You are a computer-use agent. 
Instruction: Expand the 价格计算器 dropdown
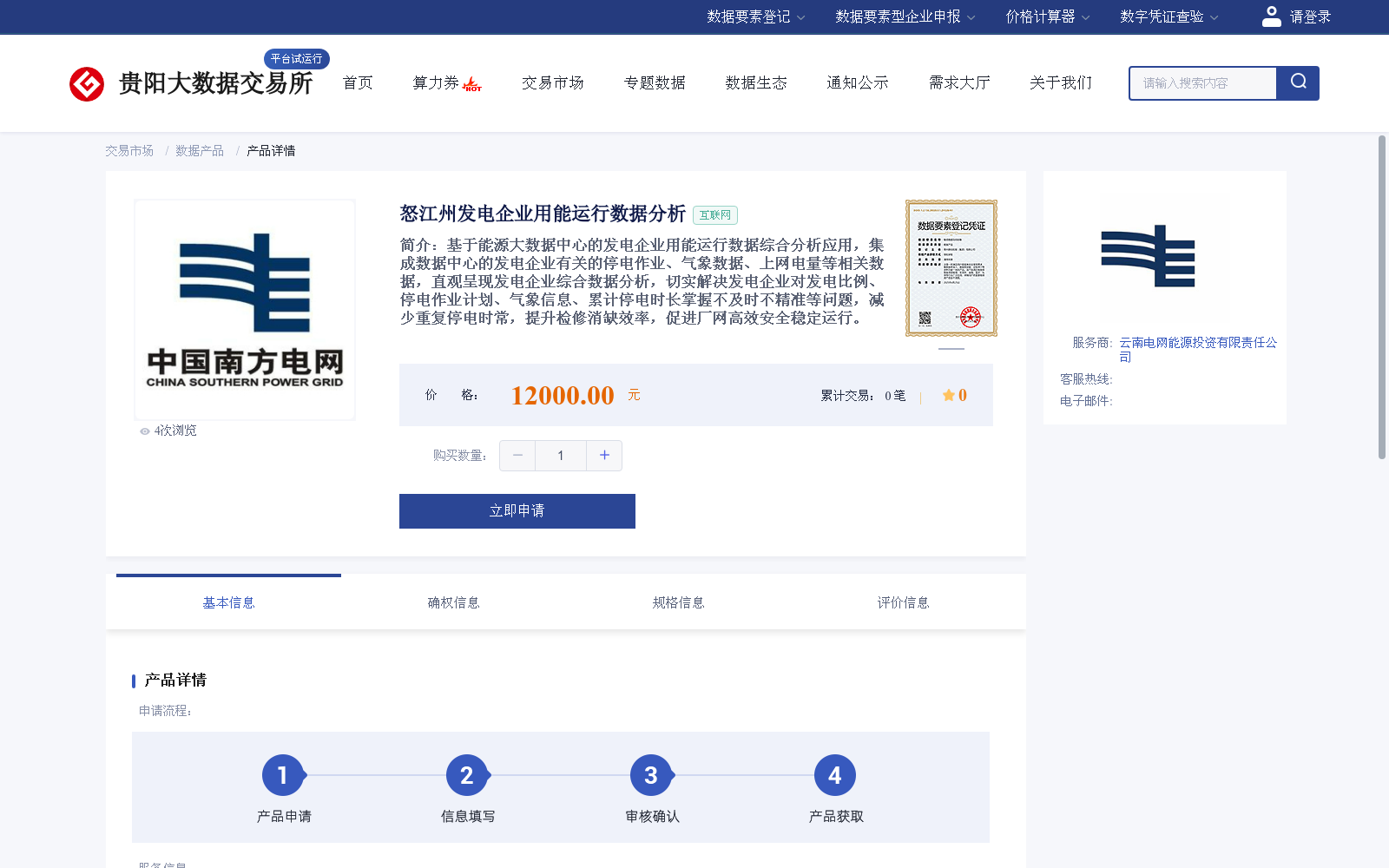(1048, 16)
